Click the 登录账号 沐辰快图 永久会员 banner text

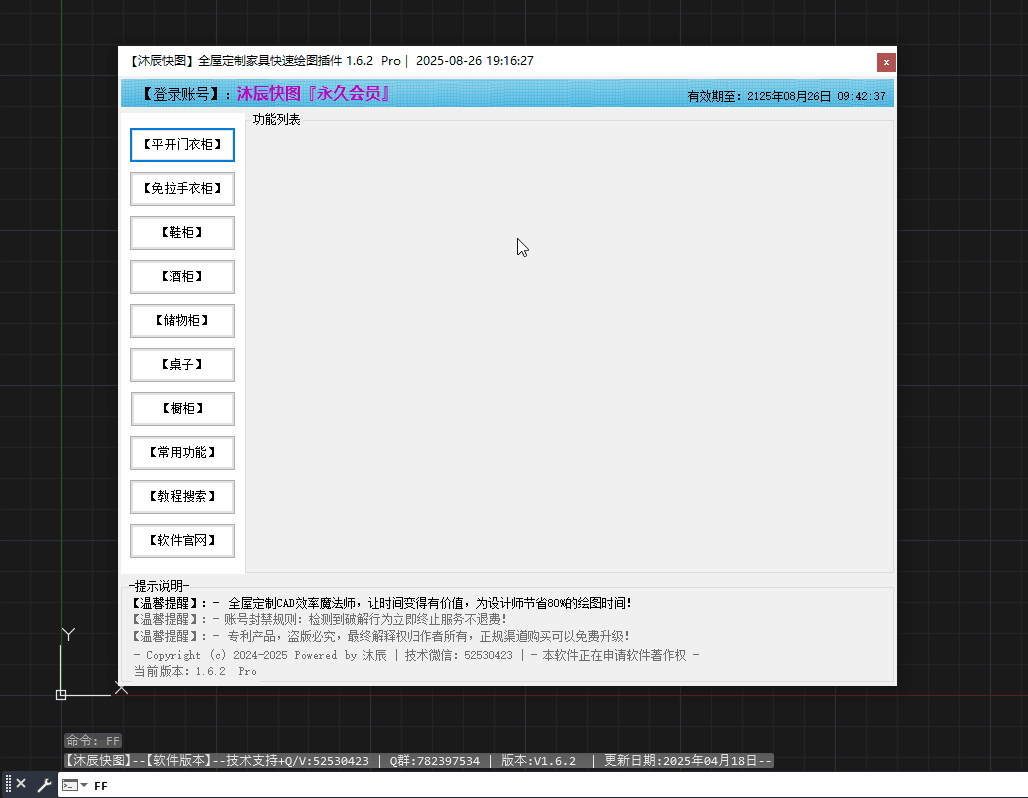coord(266,94)
